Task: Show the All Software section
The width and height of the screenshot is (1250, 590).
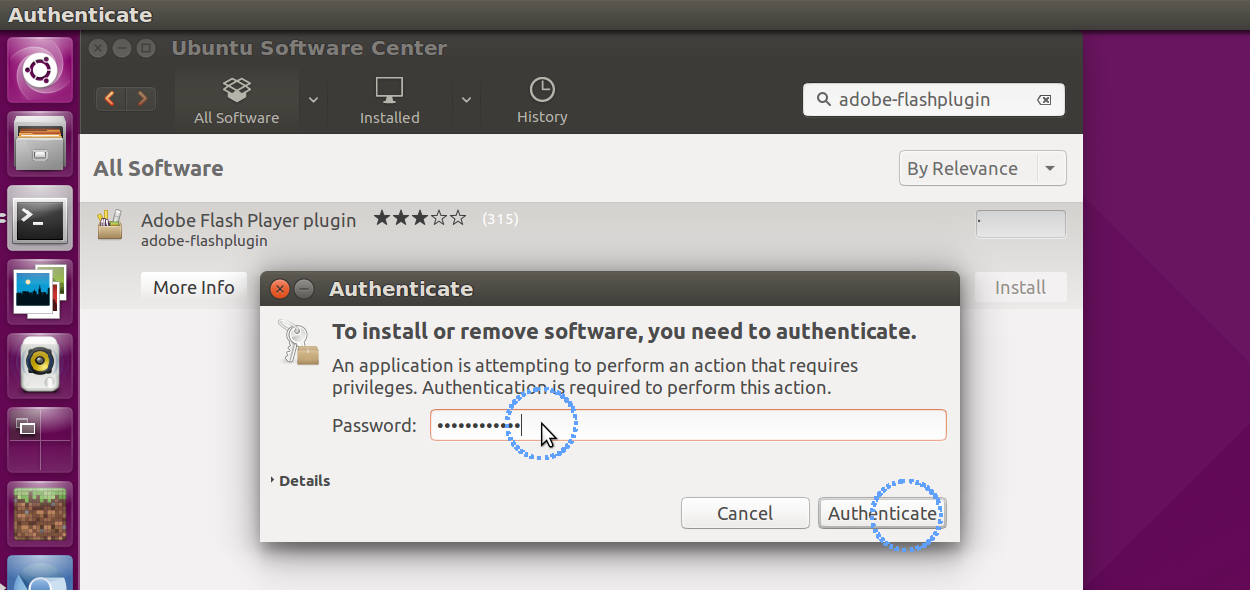Action: pyautogui.click(x=237, y=101)
